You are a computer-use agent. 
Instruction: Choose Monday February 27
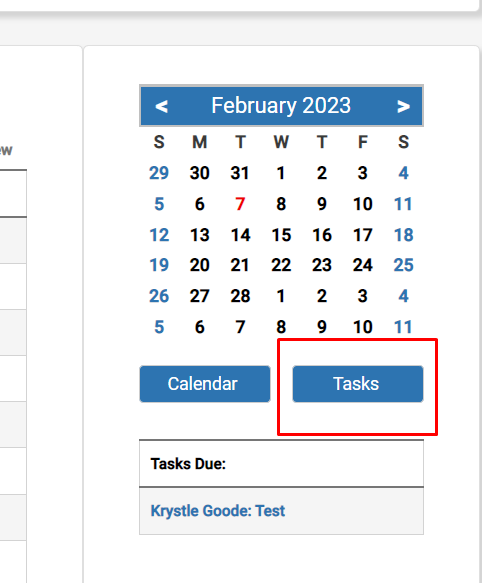click(200, 296)
